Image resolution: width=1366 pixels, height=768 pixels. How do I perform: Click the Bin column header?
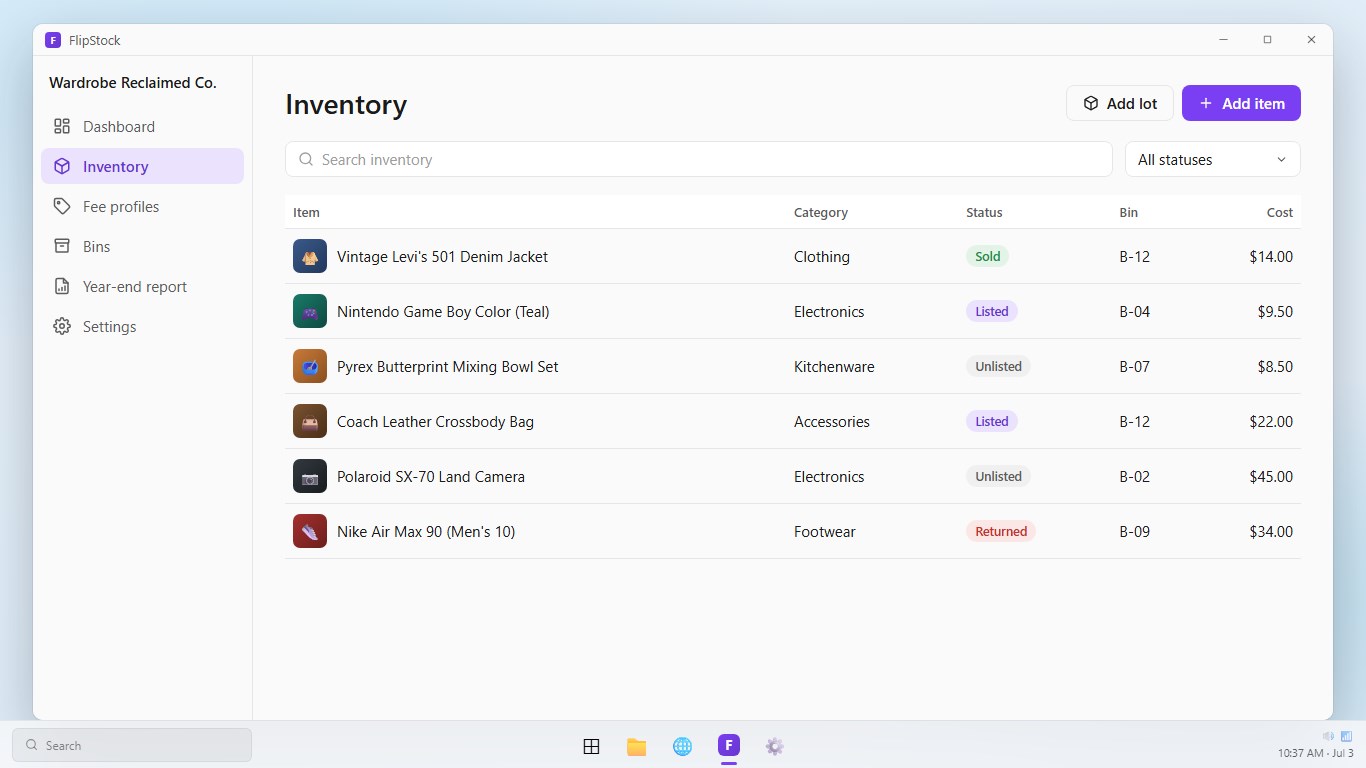click(x=1129, y=212)
